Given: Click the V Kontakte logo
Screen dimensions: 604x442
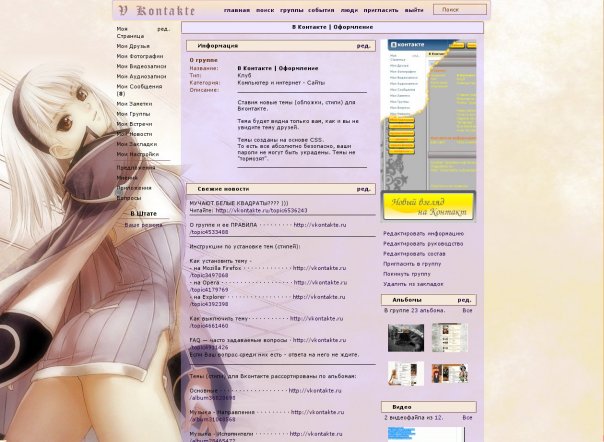Looking at the screenshot, I should (156, 10).
